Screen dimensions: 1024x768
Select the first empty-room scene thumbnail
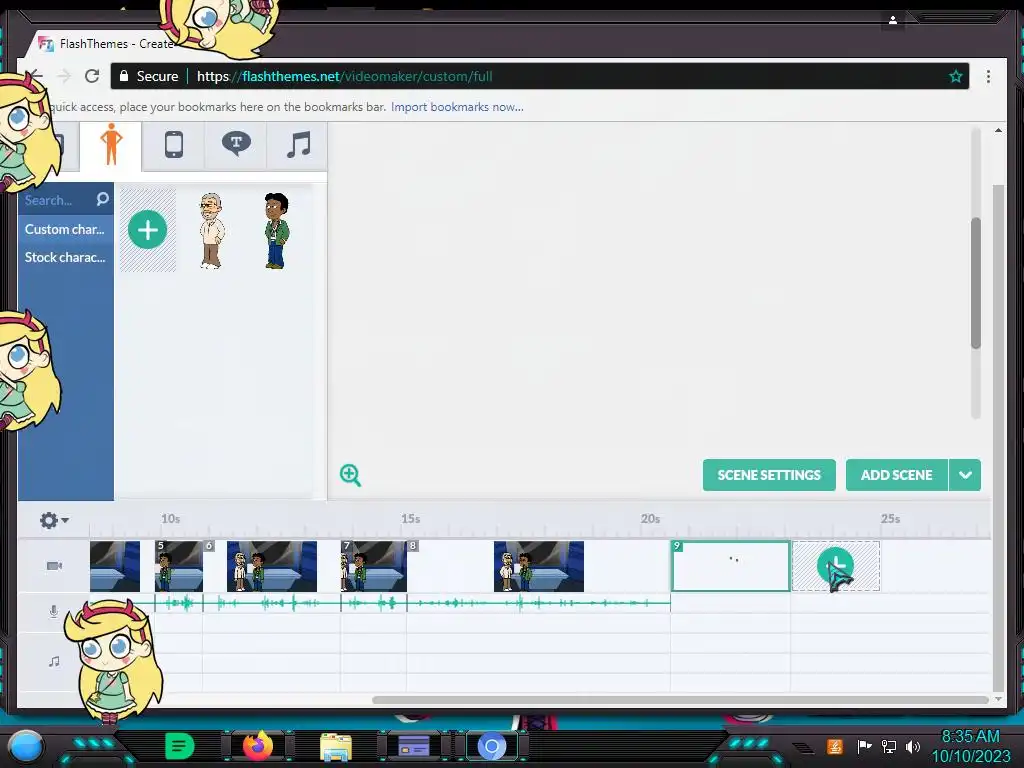[114, 566]
